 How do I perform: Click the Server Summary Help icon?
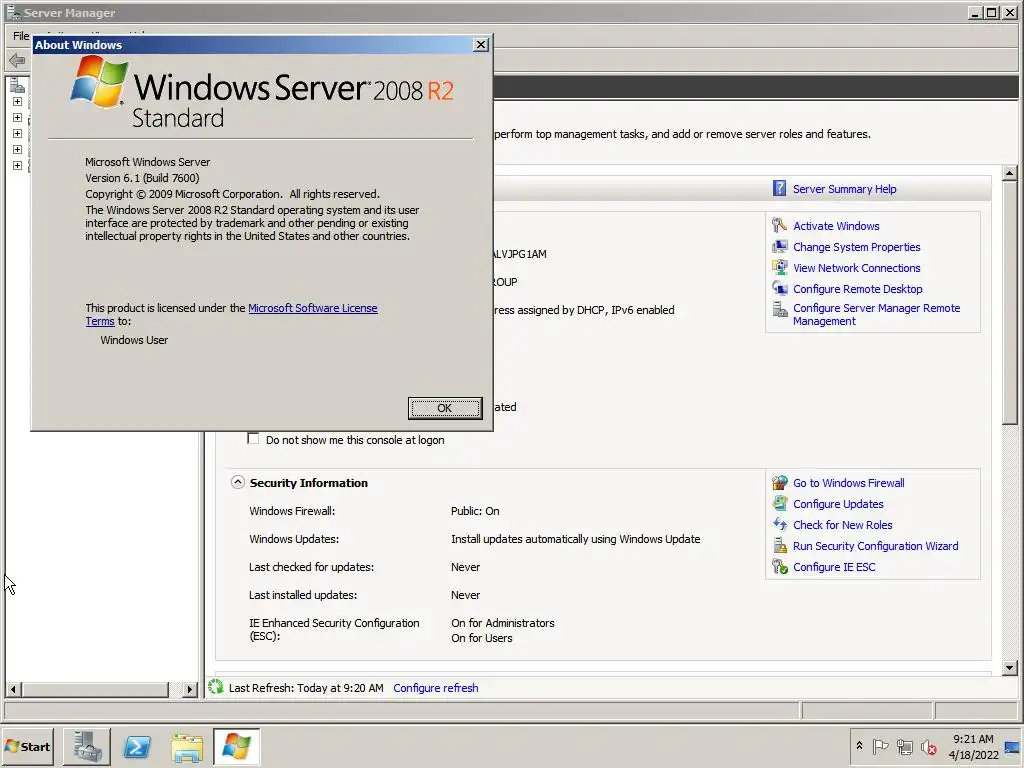(x=779, y=188)
